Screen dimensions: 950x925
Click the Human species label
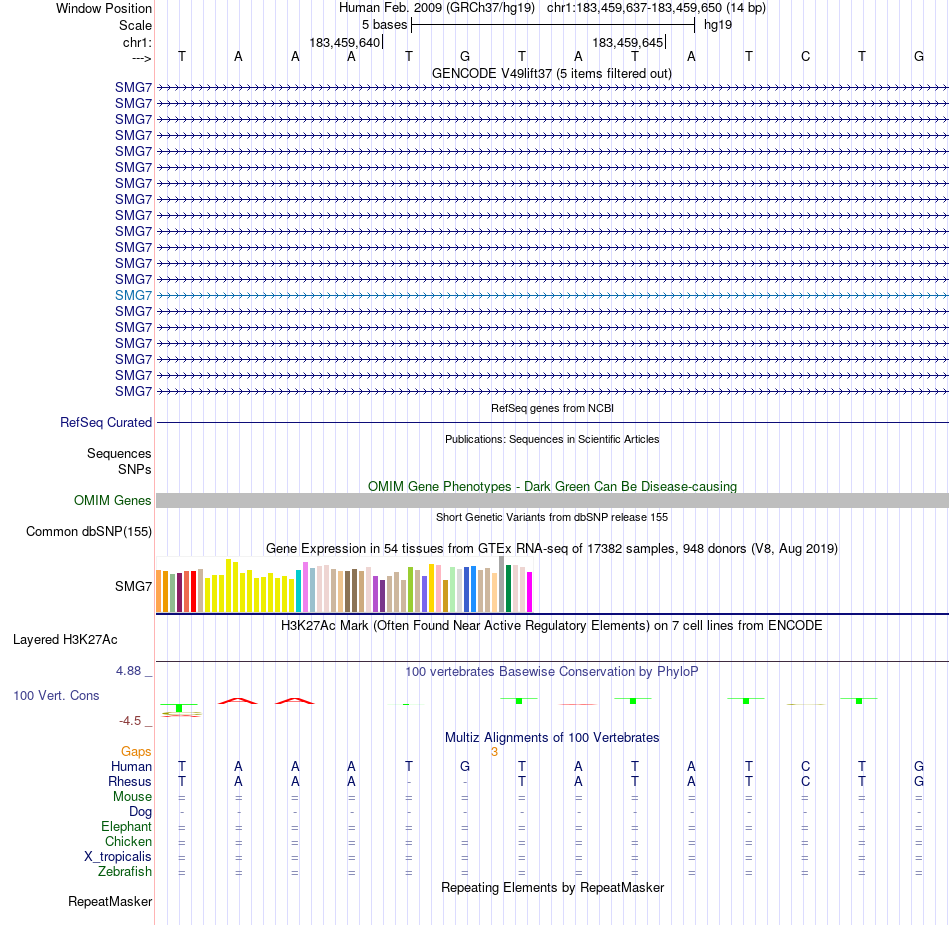(x=131, y=766)
